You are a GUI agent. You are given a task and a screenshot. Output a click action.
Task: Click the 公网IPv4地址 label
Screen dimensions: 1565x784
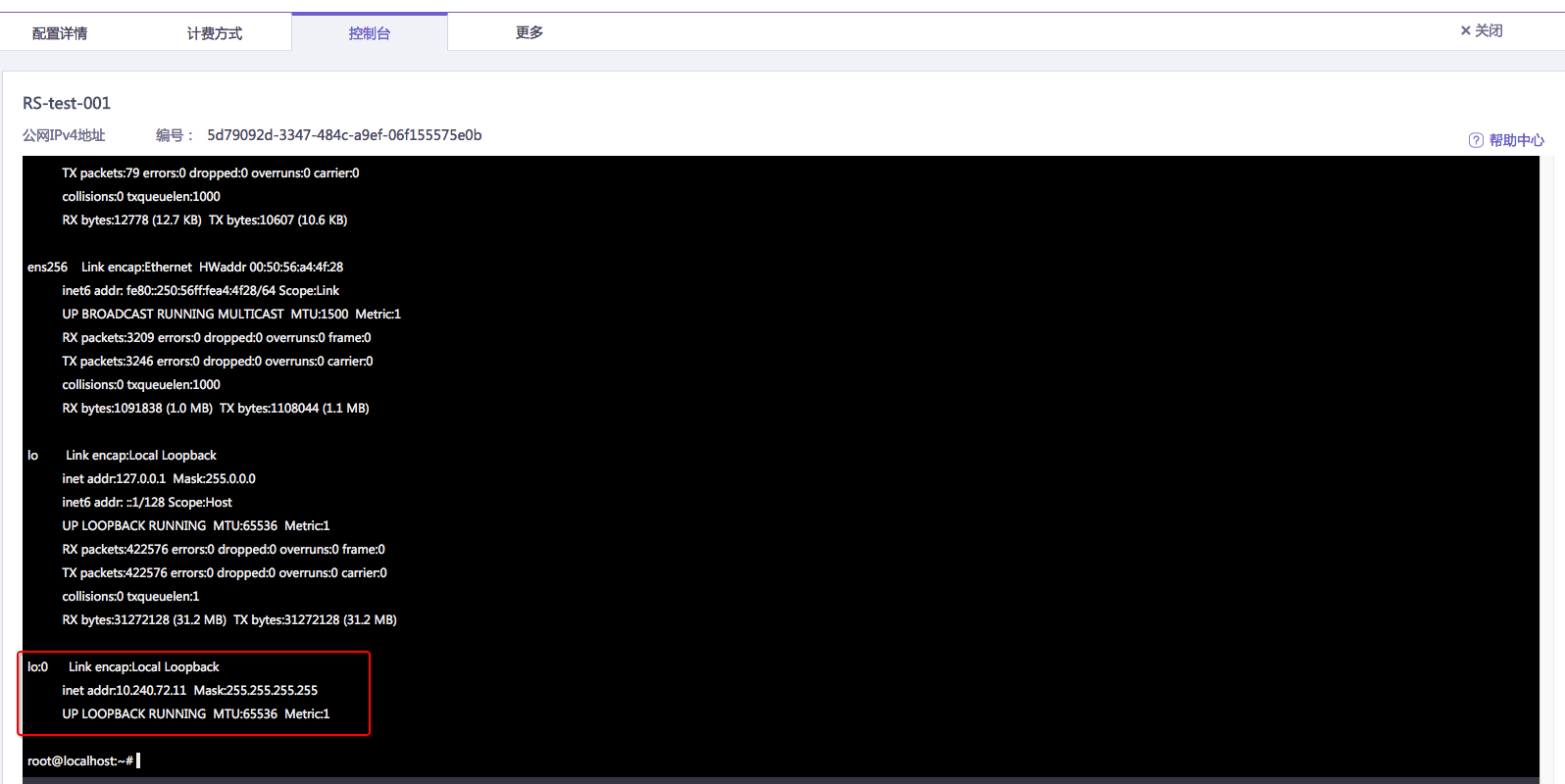(x=64, y=135)
